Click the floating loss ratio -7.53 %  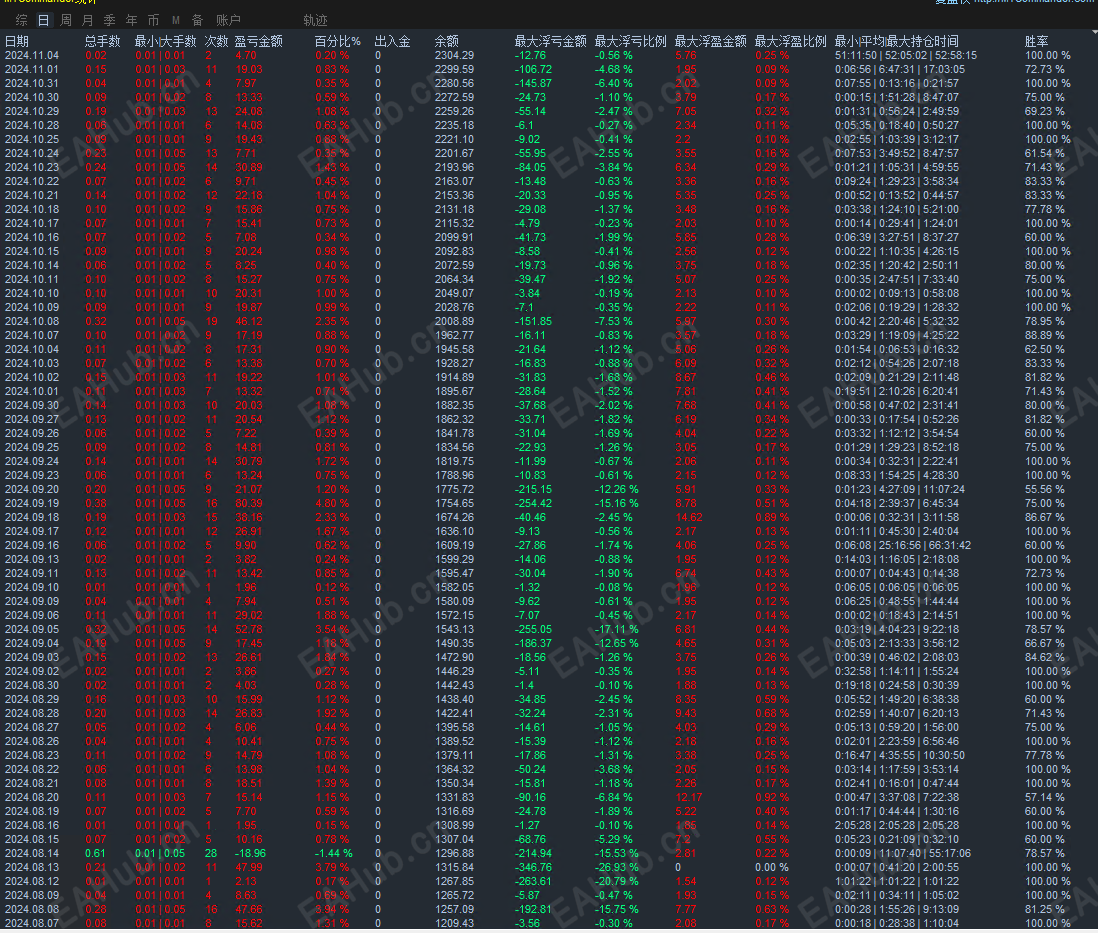(613, 322)
